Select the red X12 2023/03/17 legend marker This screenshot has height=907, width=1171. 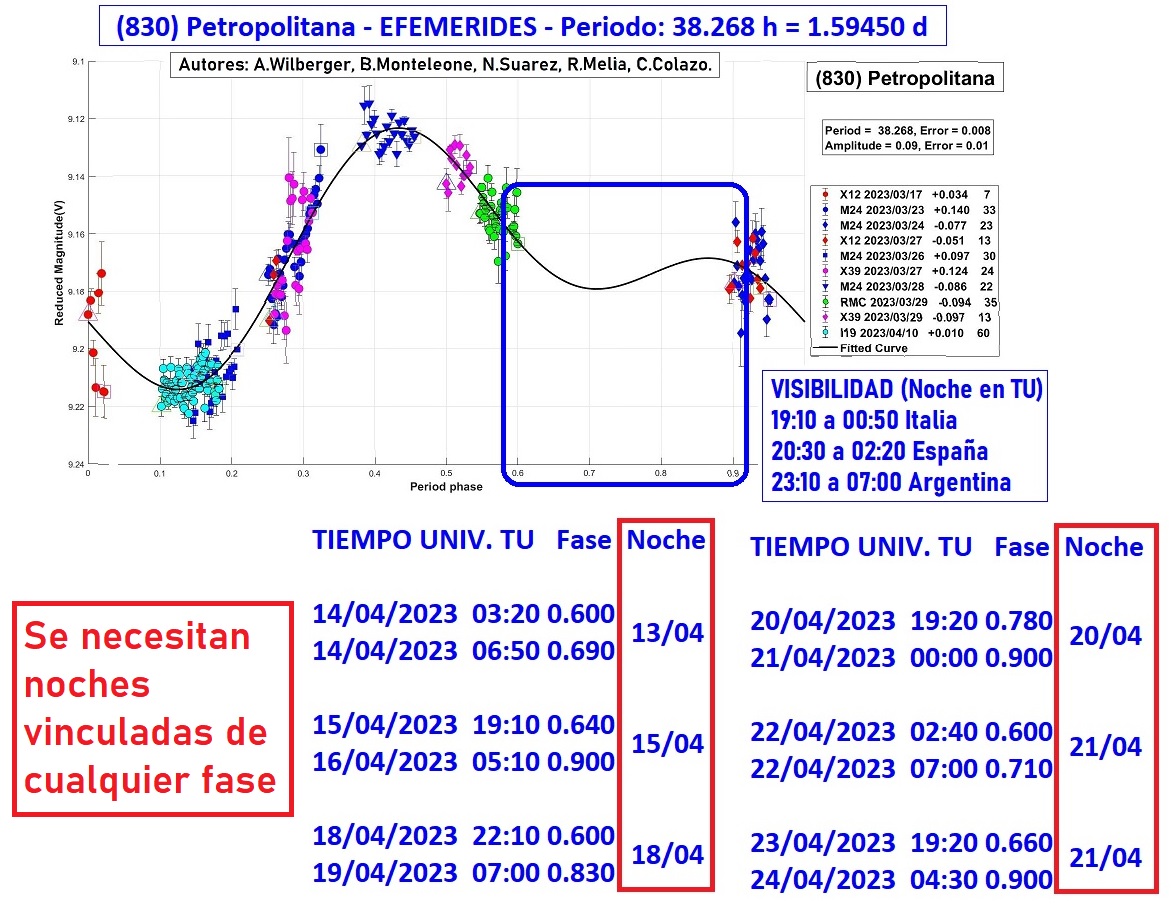(x=824, y=194)
